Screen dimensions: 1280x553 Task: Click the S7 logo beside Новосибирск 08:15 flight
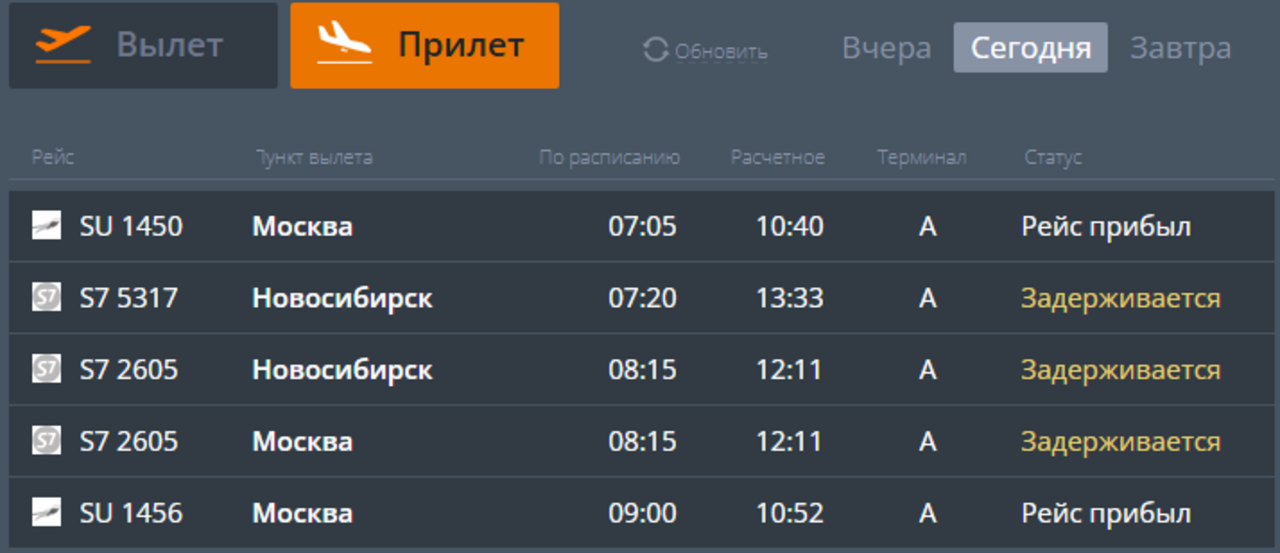[x=46, y=370]
